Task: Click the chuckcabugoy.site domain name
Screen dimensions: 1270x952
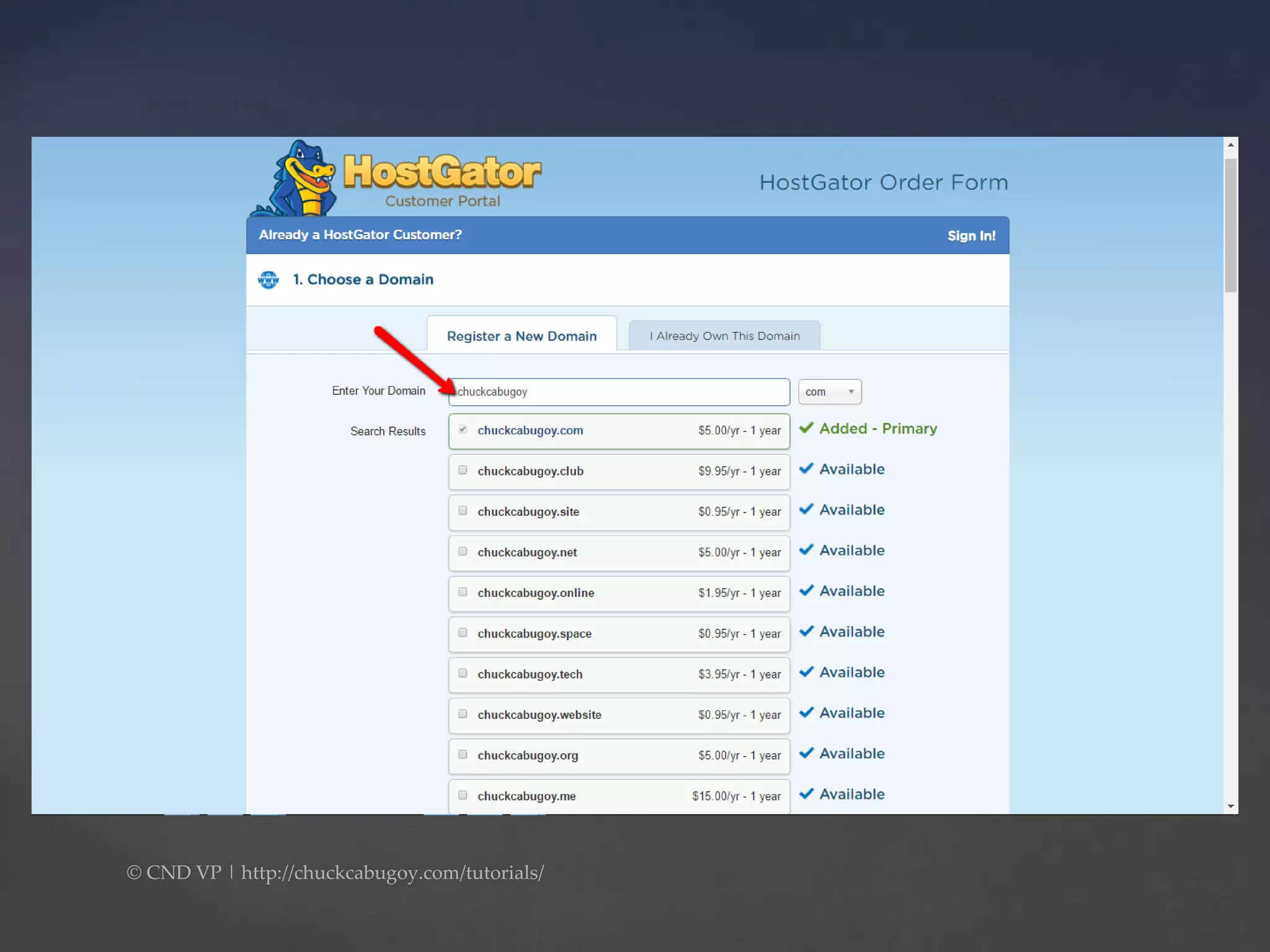Action: coord(528,511)
